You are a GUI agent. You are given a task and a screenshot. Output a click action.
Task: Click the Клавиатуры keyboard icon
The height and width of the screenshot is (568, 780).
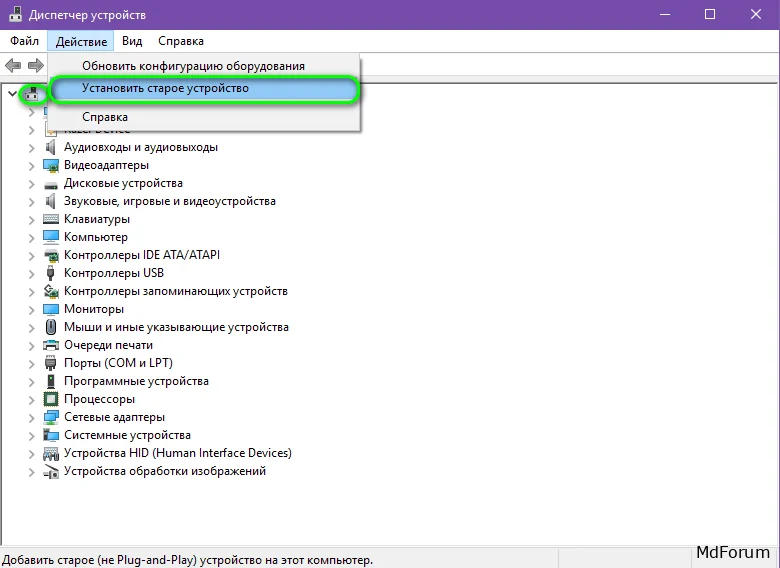[51, 219]
